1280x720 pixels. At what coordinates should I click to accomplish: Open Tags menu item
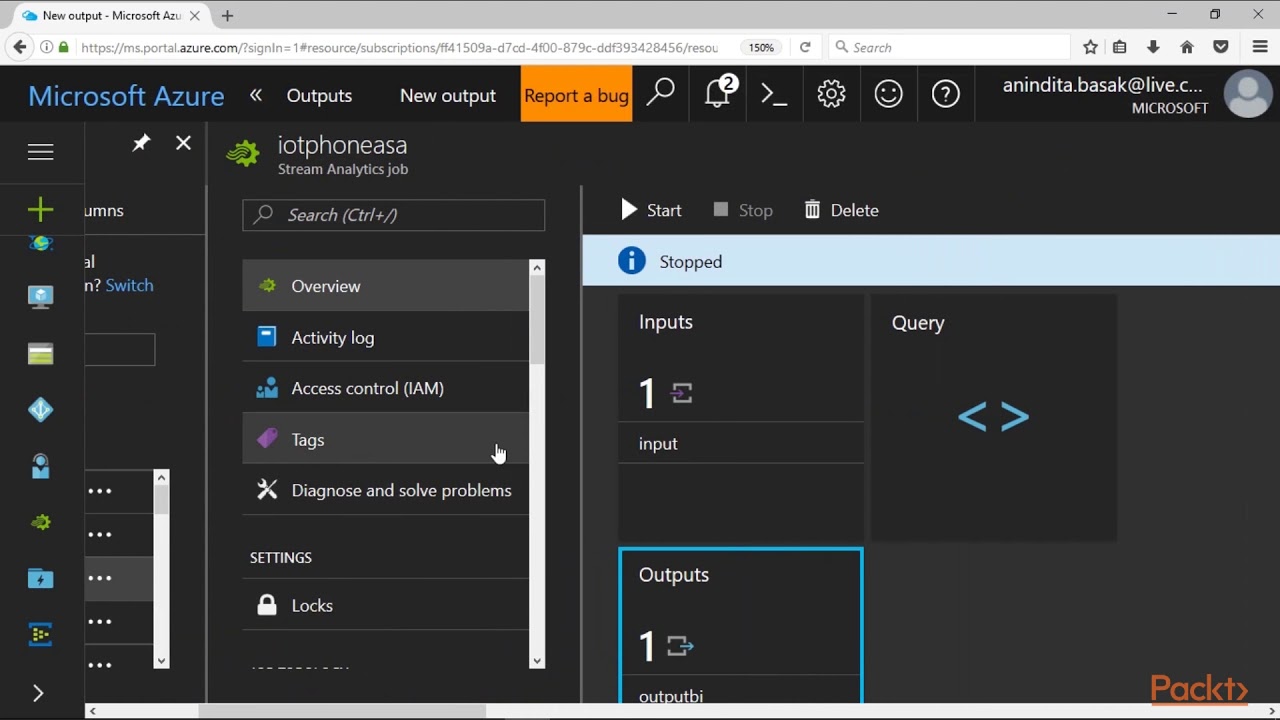pos(385,439)
